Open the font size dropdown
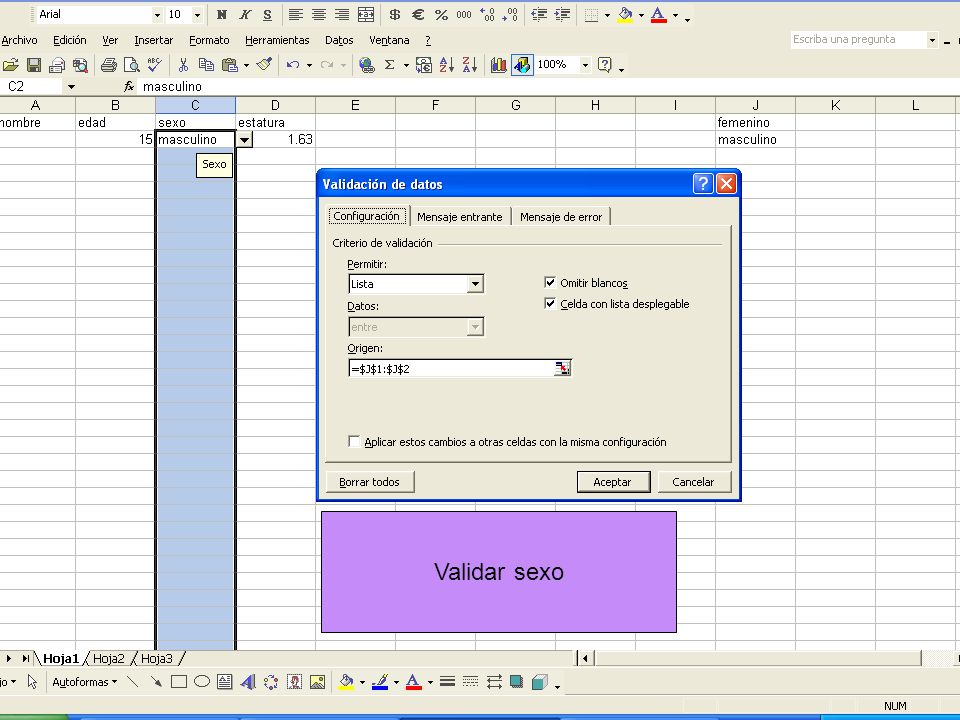 click(197, 15)
